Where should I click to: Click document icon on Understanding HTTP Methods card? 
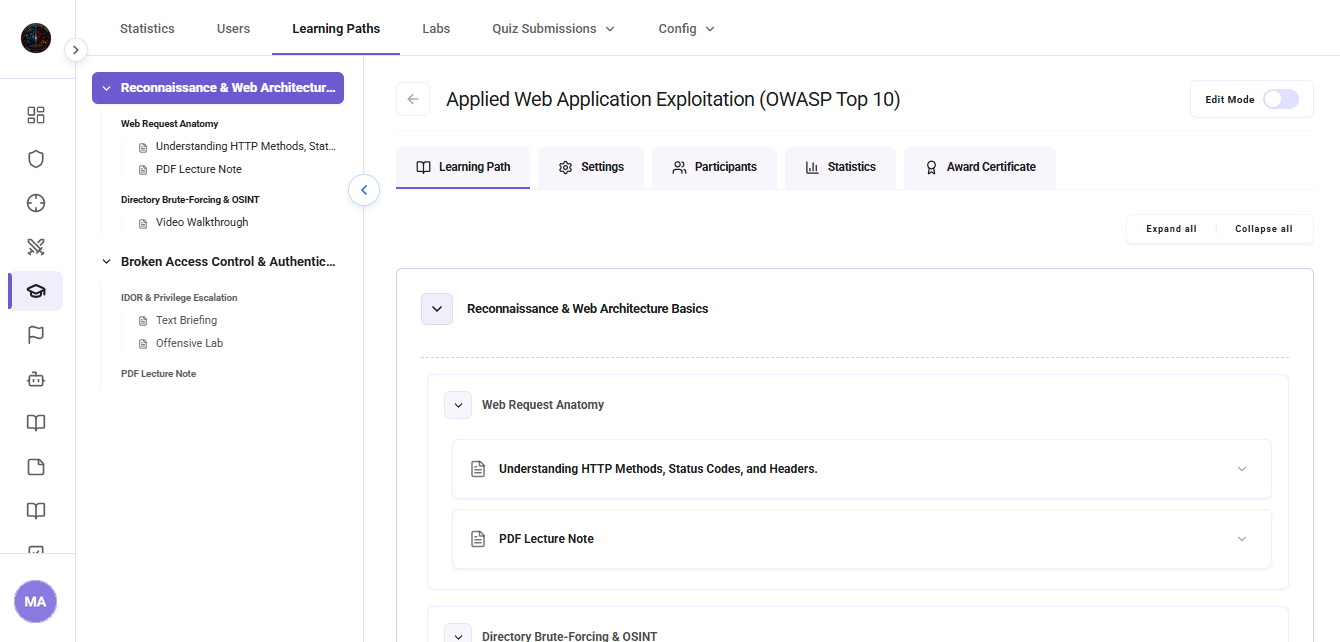click(x=478, y=469)
